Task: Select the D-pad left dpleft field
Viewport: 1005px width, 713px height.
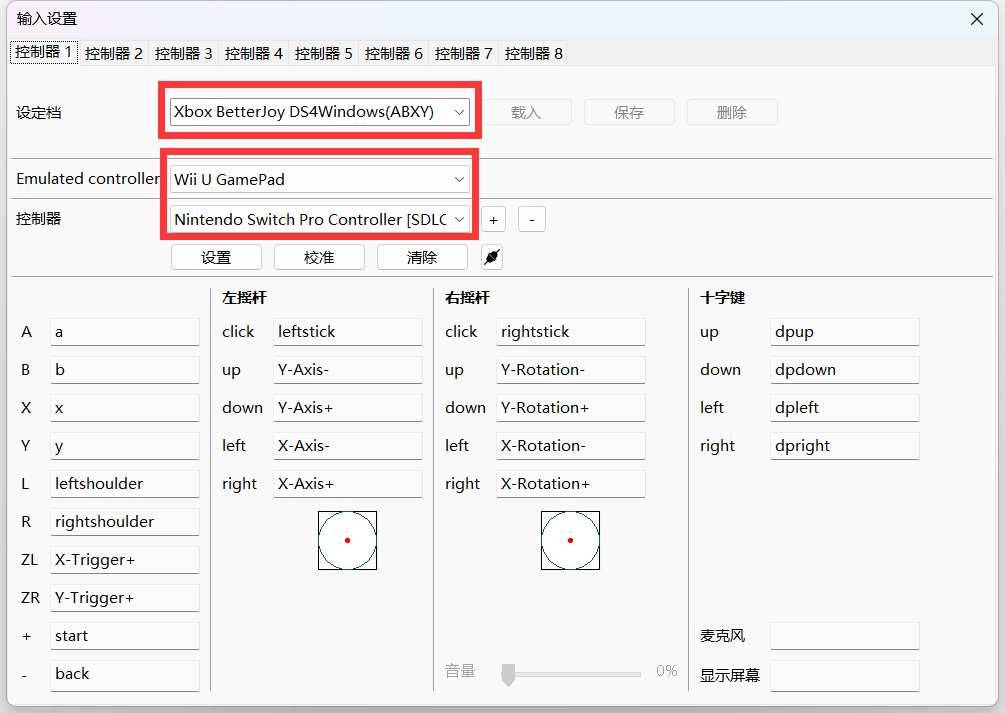Action: pos(845,408)
